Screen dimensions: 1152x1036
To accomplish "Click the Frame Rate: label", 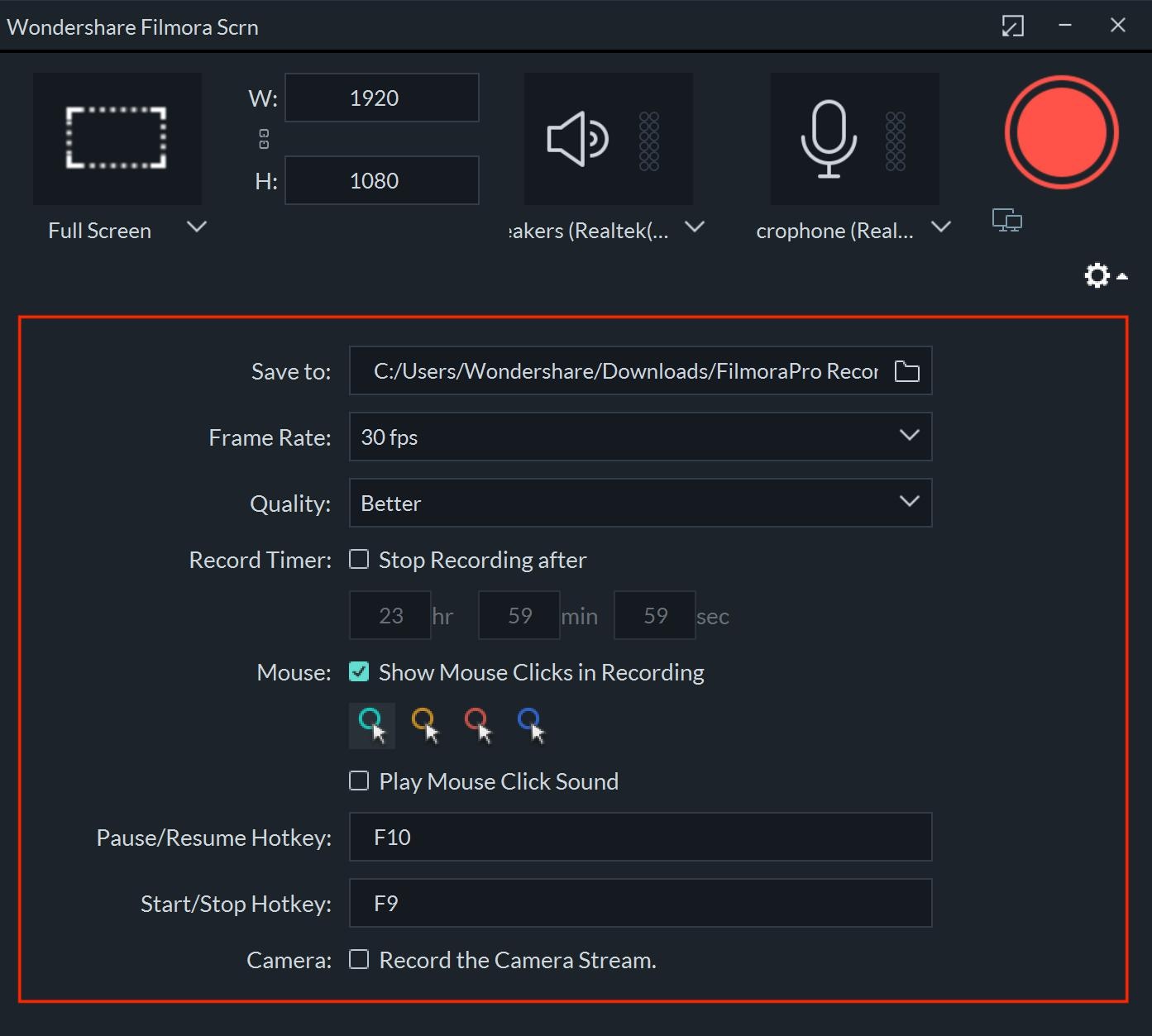I will pyautogui.click(x=270, y=438).
